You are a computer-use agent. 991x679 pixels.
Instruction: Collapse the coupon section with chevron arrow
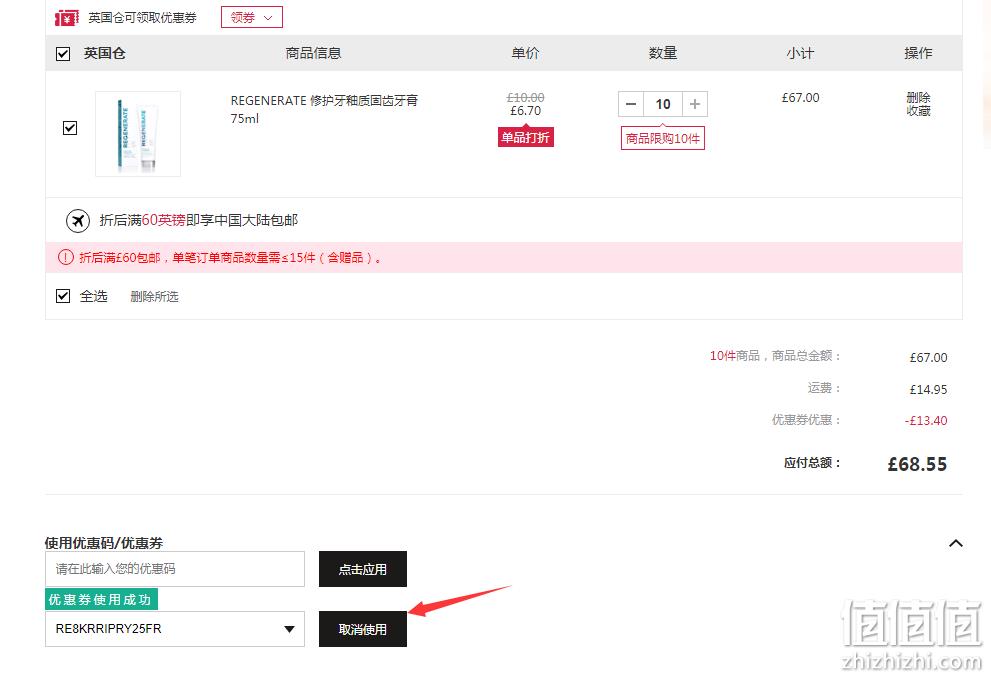[x=956, y=543]
